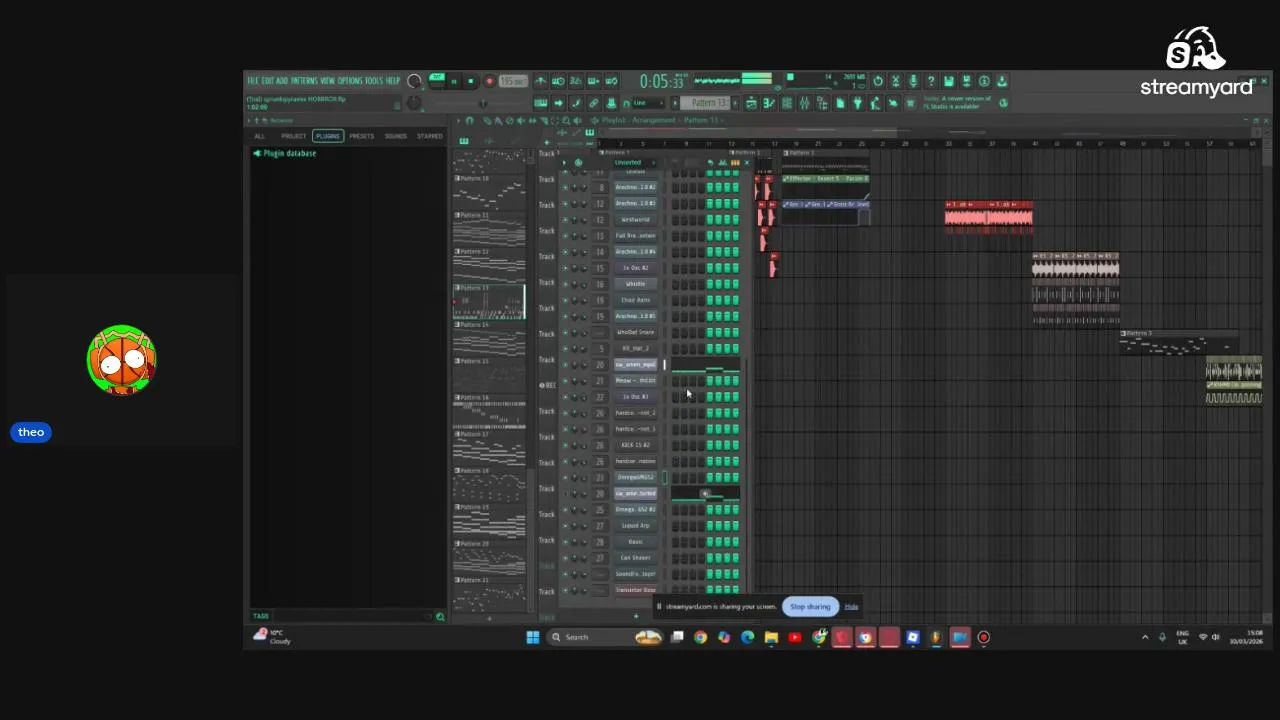Click the Stop sharing button
The image size is (1280, 720).
tap(810, 607)
